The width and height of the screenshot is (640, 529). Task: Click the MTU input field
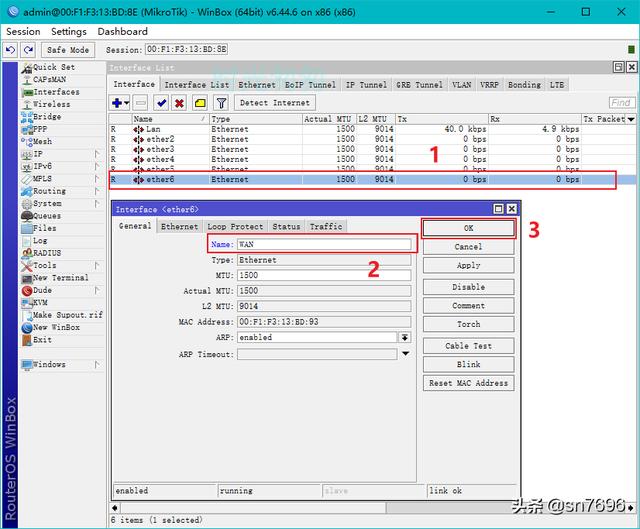click(324, 275)
